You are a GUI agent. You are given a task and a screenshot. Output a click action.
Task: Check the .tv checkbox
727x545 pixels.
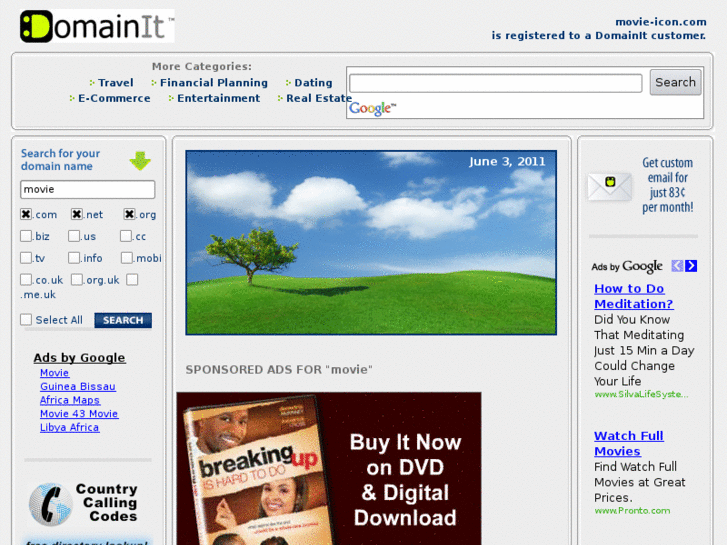(x=26, y=257)
